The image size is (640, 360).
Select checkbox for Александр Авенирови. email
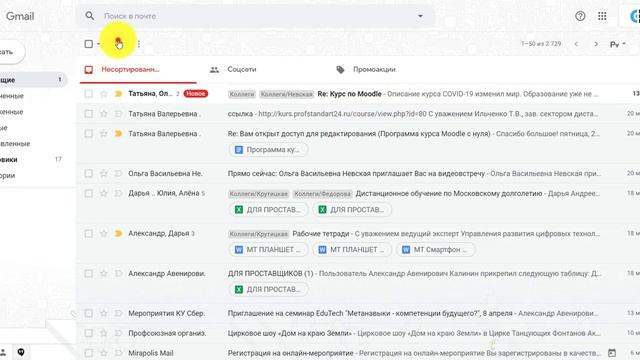point(89,273)
